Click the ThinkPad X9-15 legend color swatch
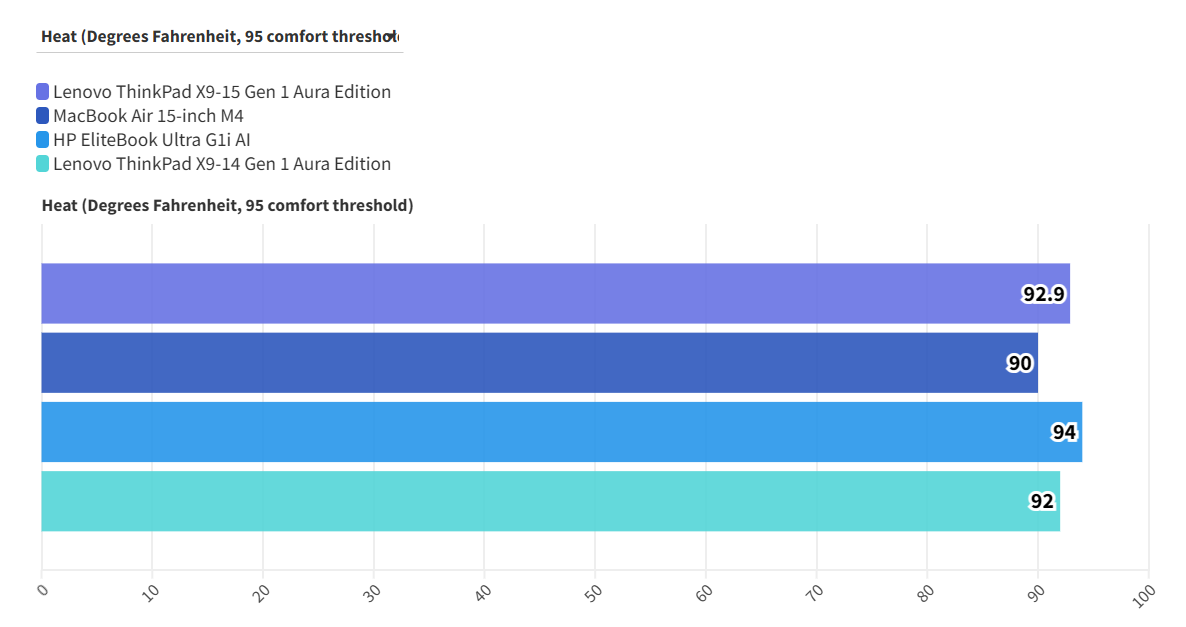This screenshot has width=1186, height=627. [43, 92]
